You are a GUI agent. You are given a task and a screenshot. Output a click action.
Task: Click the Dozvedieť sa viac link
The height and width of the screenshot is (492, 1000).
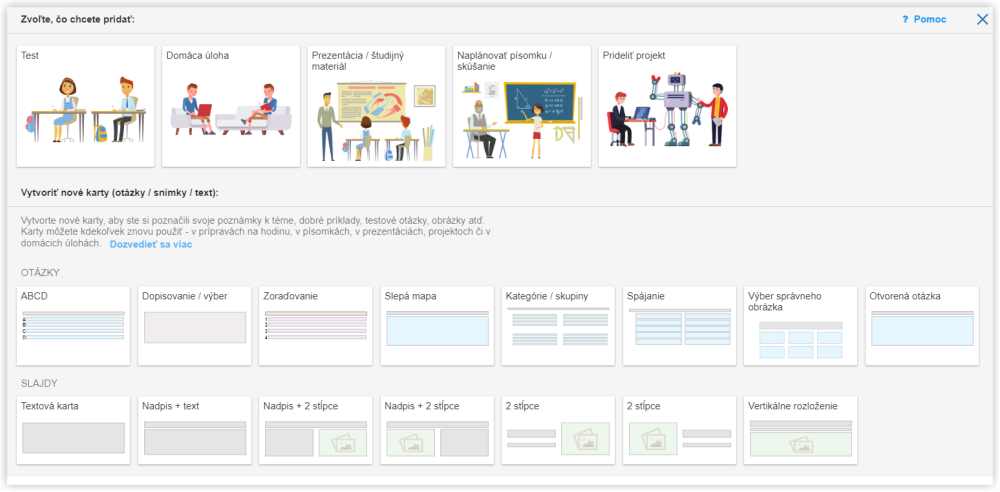tap(151, 244)
